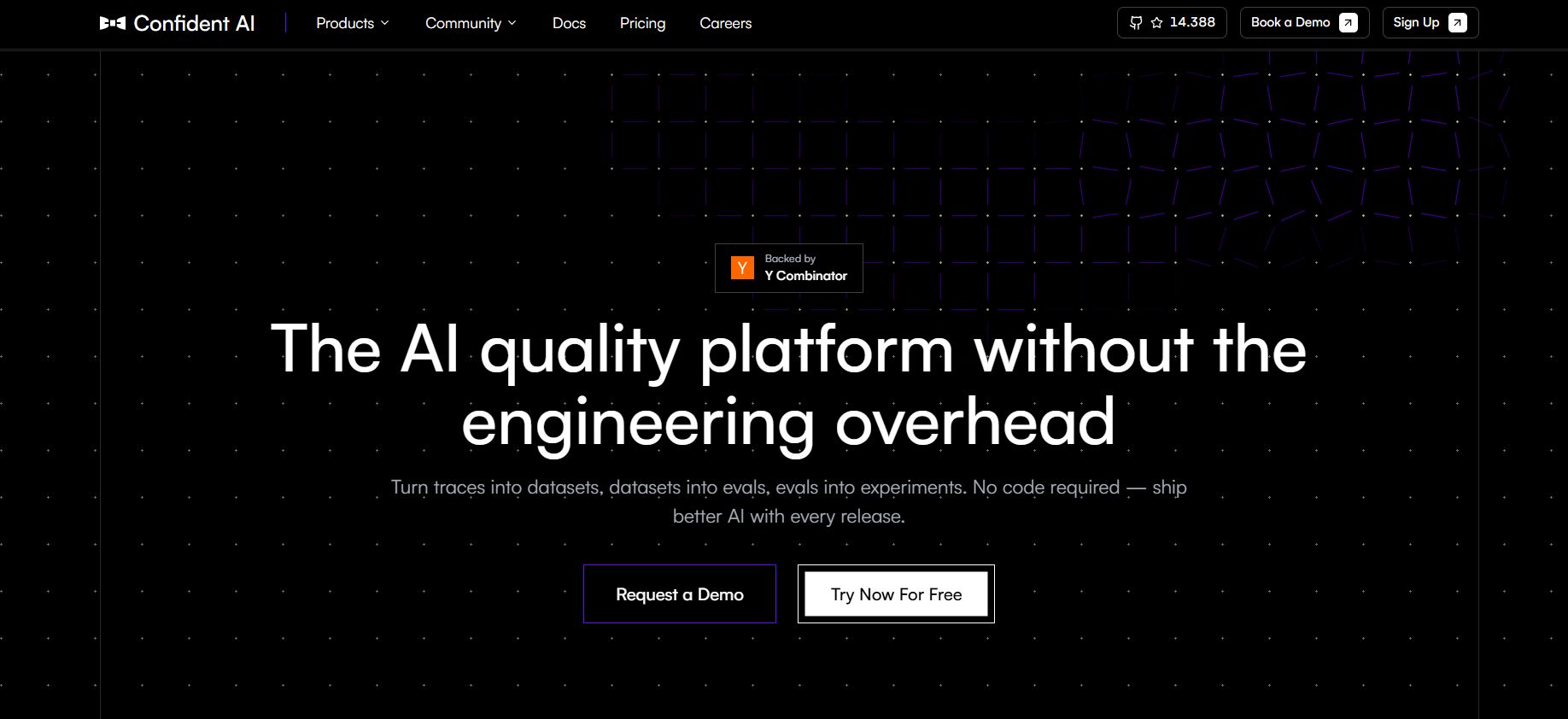This screenshot has width=1568, height=719.
Task: Click the arrow icon on Book a Demo
Action: click(1349, 23)
